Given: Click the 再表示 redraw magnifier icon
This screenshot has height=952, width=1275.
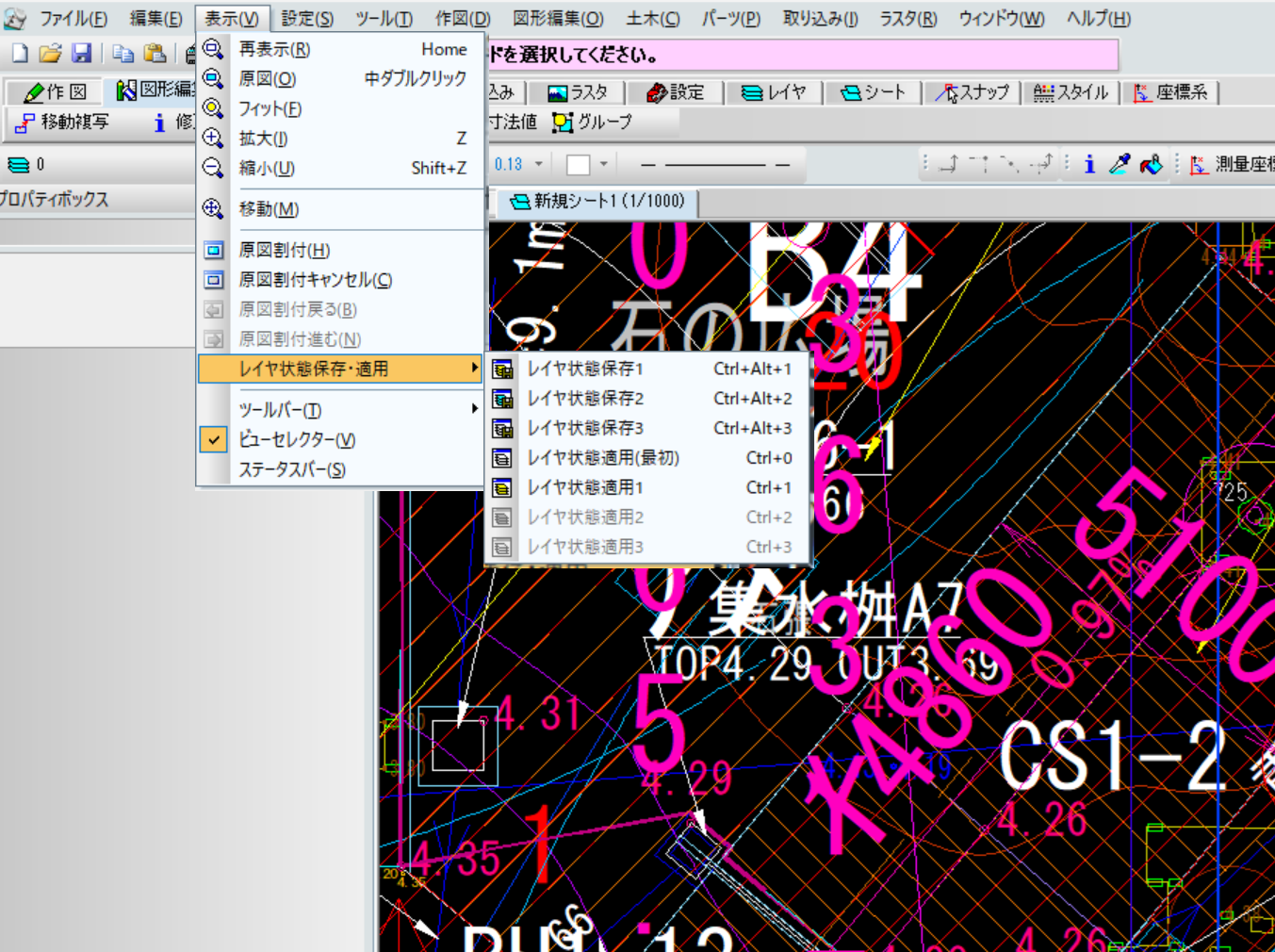Looking at the screenshot, I should coord(213,49).
